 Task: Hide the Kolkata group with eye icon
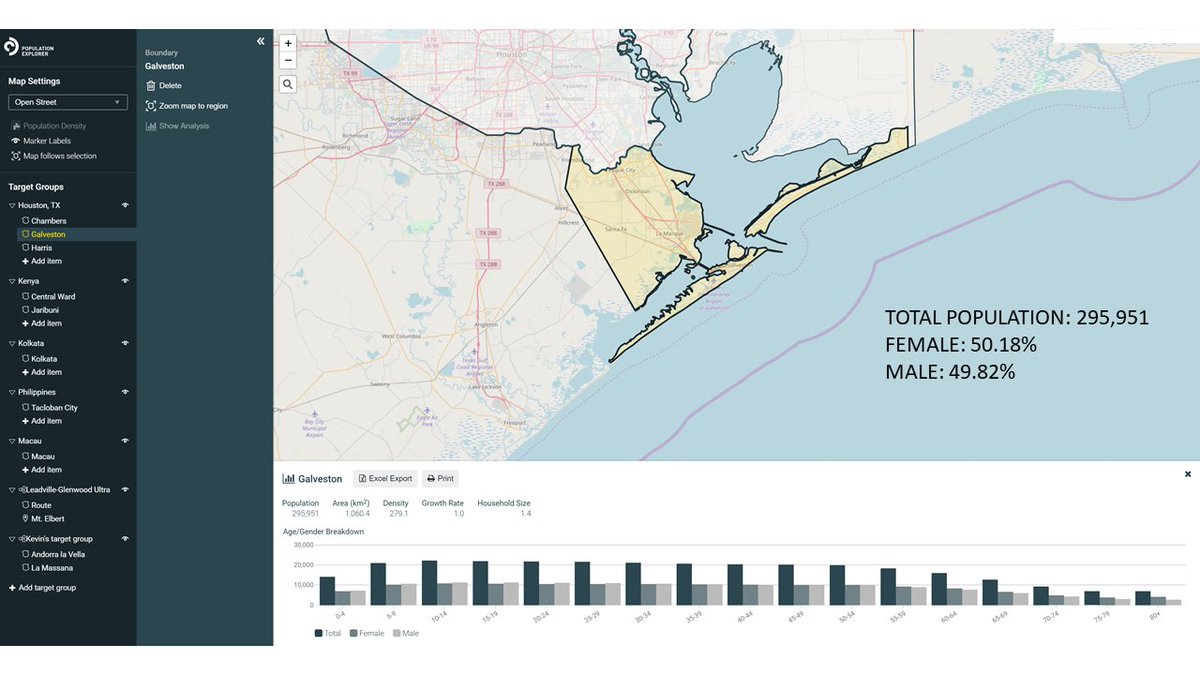point(126,343)
